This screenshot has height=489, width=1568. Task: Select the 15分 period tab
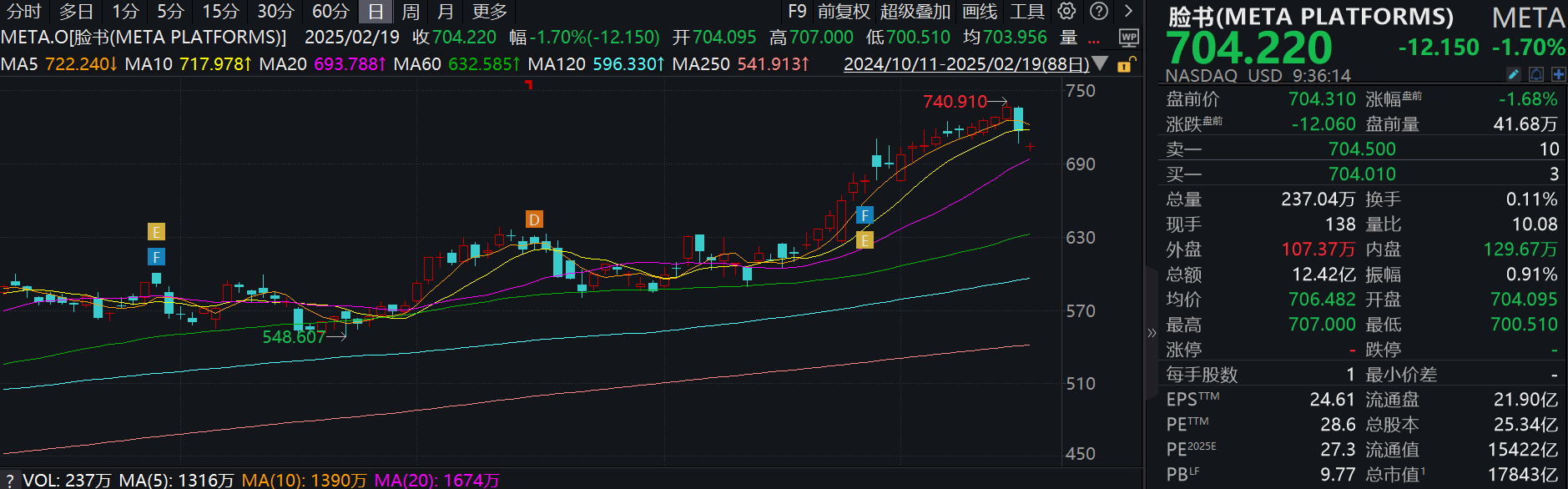click(x=220, y=12)
